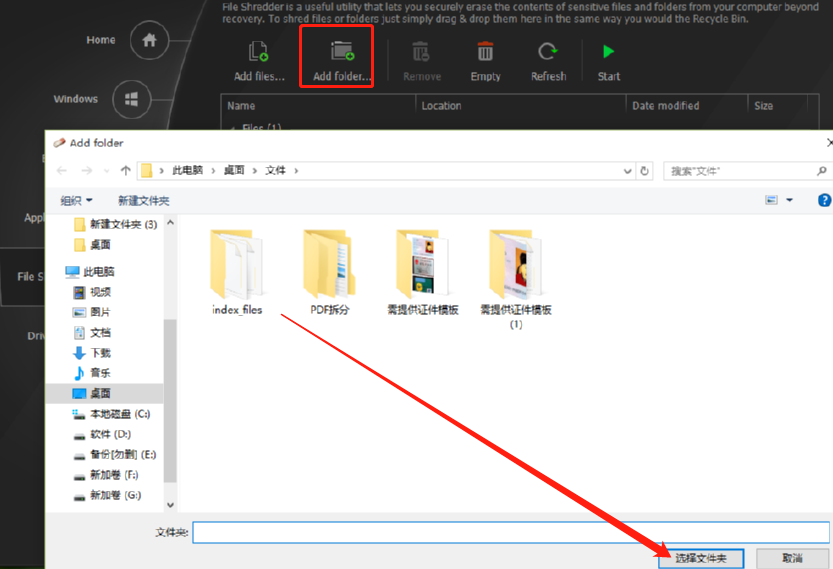Confirm with the 选择文件夹 button
The width and height of the screenshot is (833, 569).
[x=700, y=558]
